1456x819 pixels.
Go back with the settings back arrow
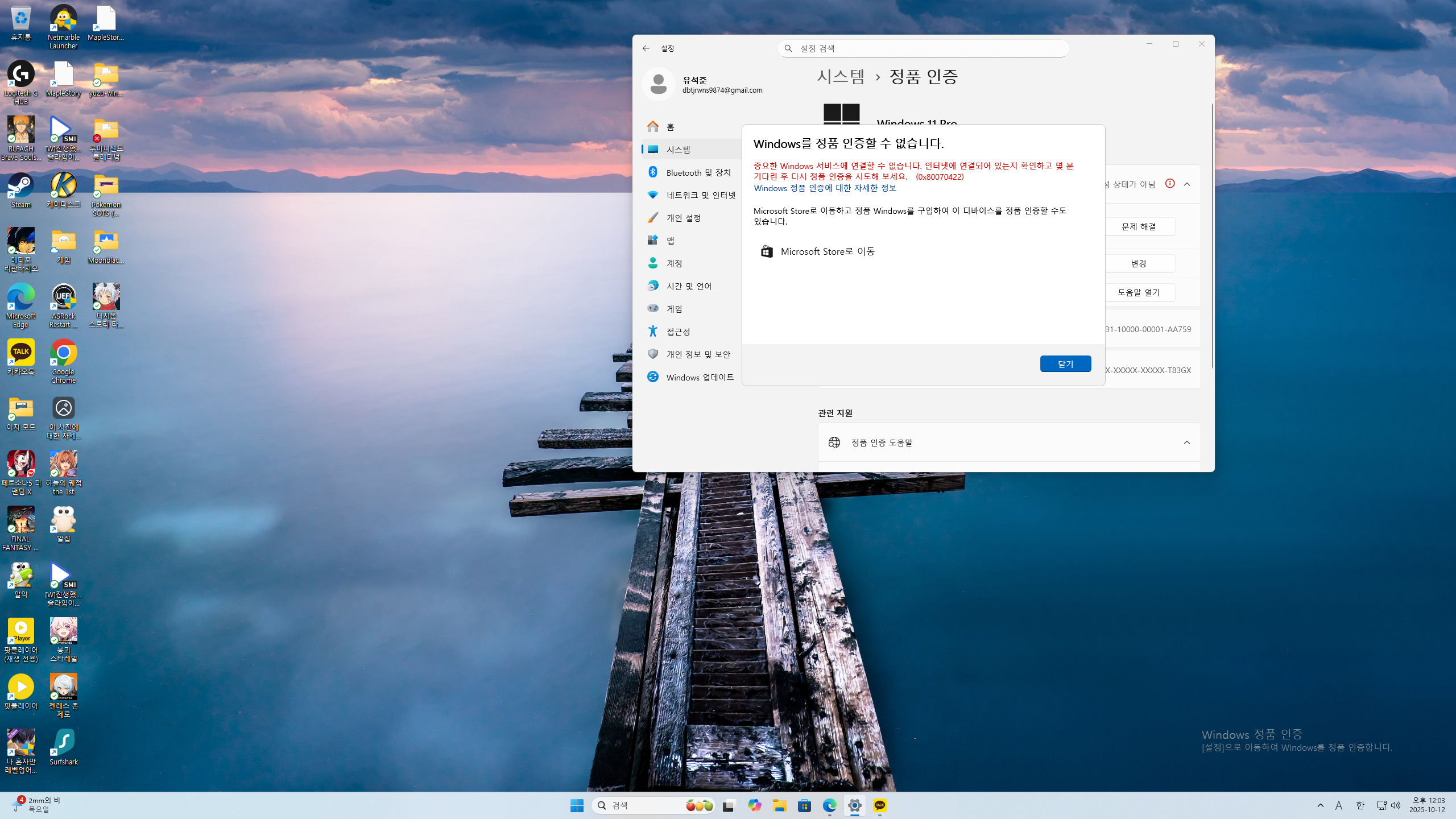click(646, 48)
